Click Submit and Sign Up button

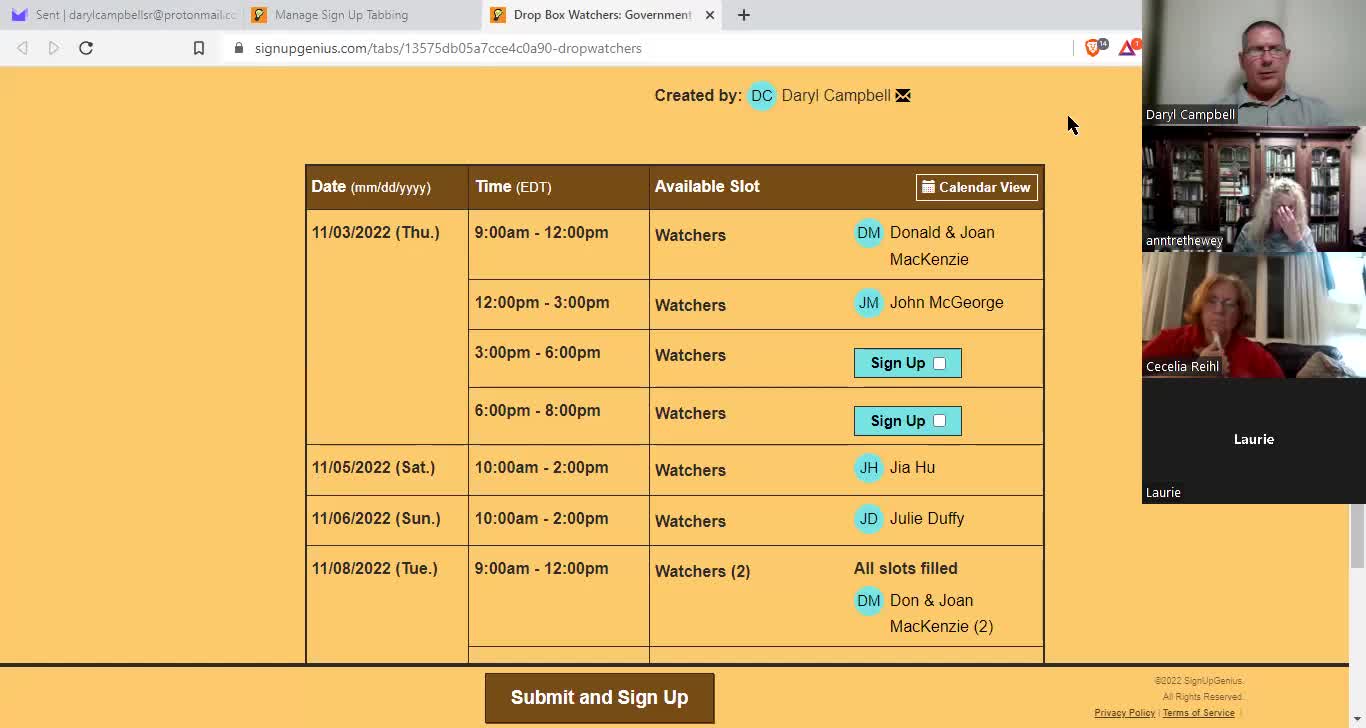[x=600, y=698]
